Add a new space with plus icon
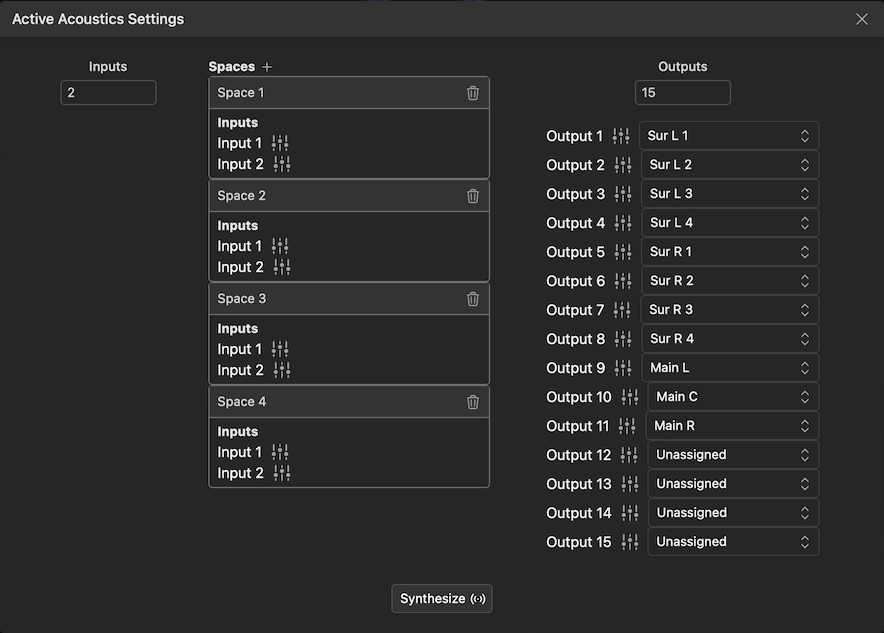Viewport: 884px width, 633px height. (267, 67)
